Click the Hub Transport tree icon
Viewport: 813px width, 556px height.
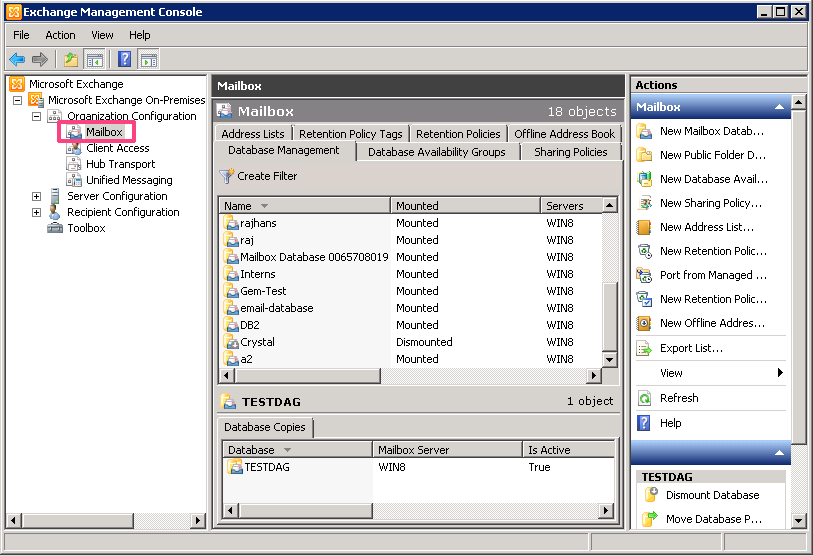coord(74,164)
